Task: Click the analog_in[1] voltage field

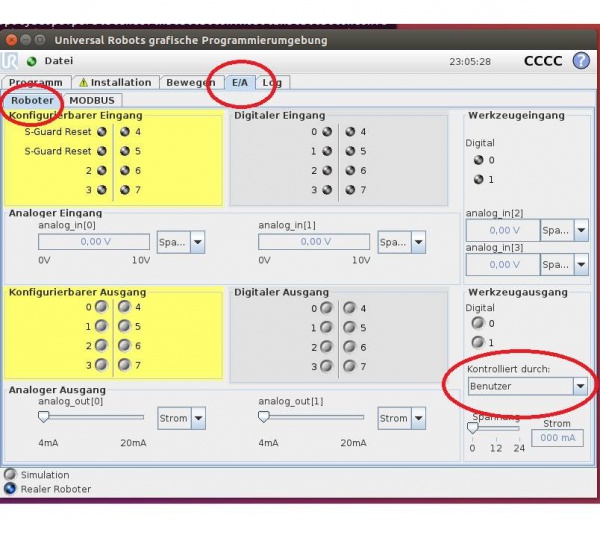Action: point(314,242)
